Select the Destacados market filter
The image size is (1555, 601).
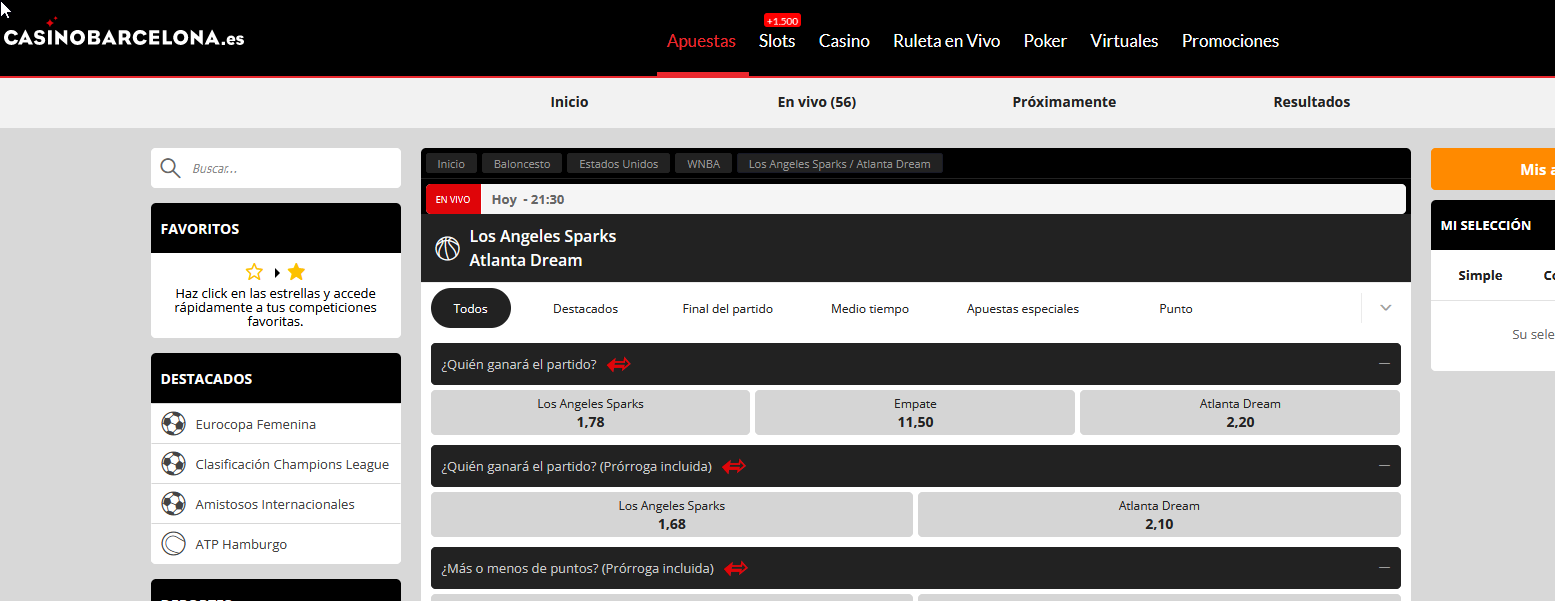pos(585,308)
